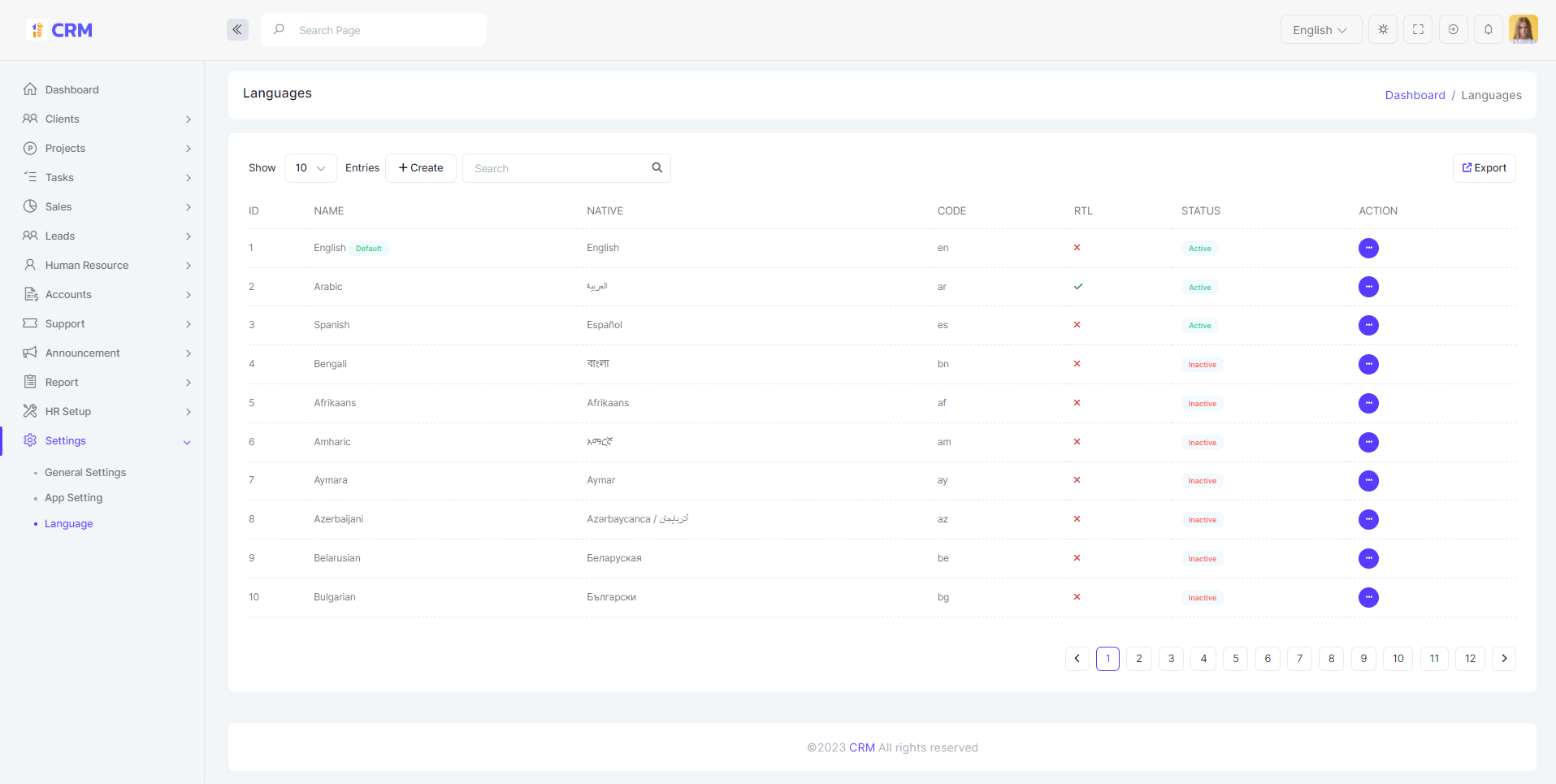This screenshot has width=1556, height=784.
Task: Click the Dashboard home icon in sidebar
Action: click(x=30, y=89)
